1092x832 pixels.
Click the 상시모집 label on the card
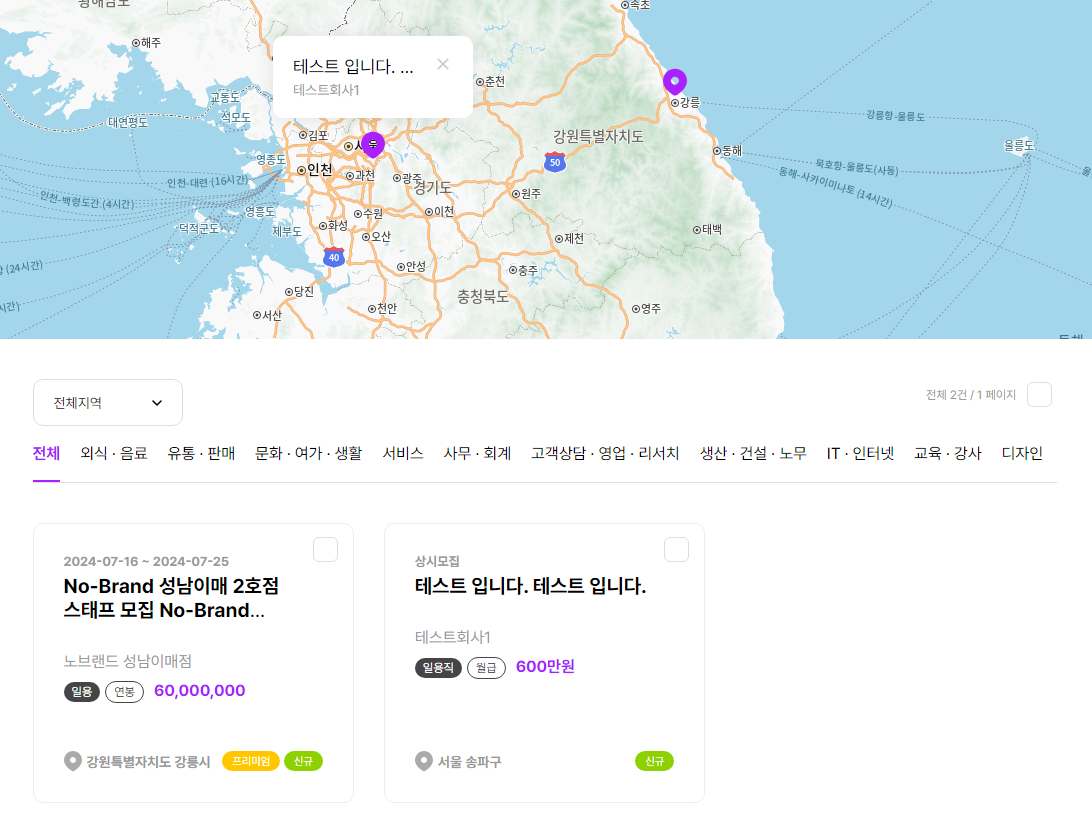point(437,561)
